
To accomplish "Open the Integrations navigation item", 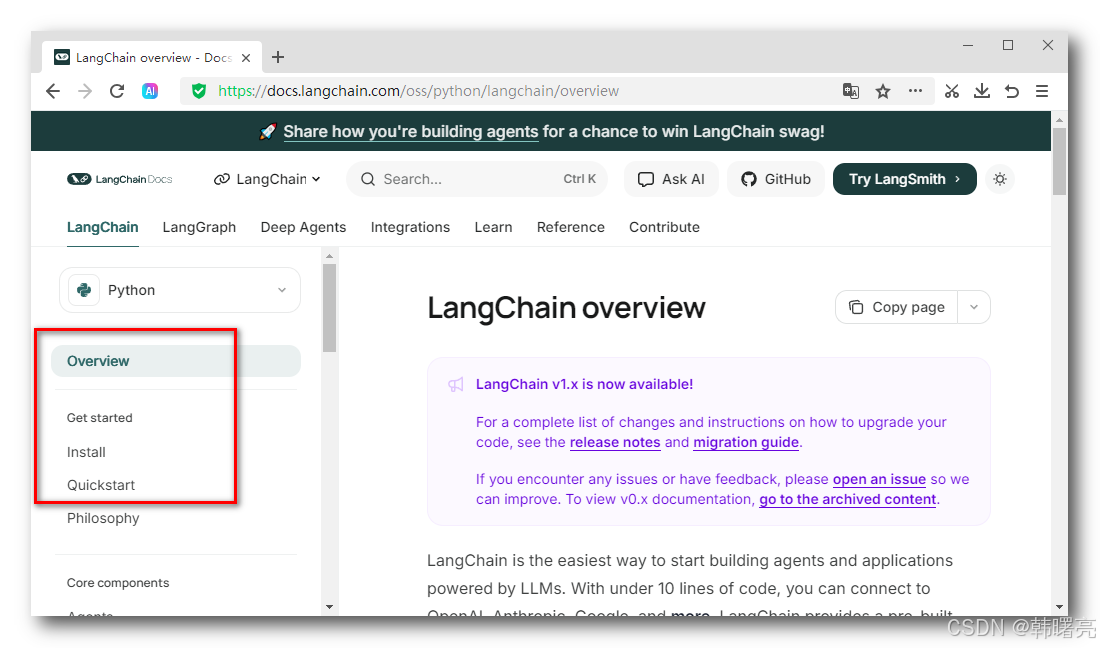I will tap(410, 227).
